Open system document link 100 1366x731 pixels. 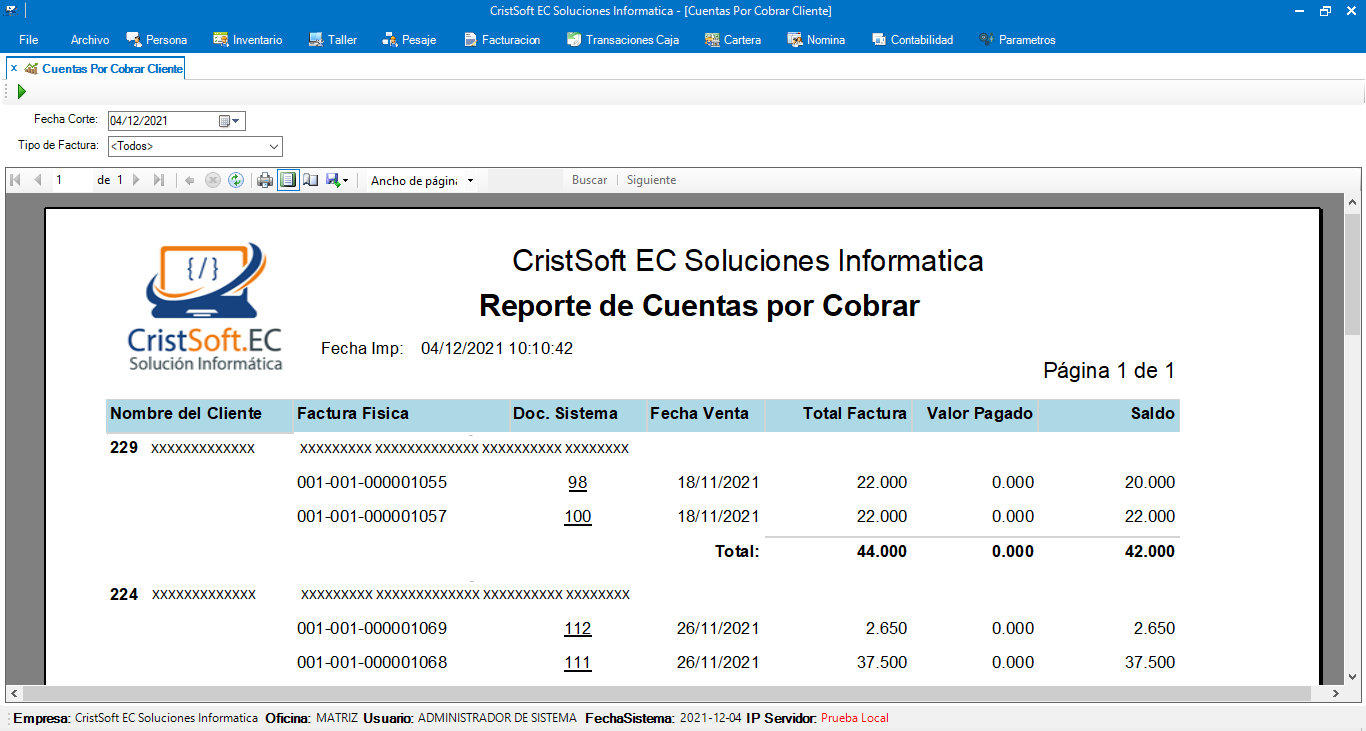(x=578, y=517)
